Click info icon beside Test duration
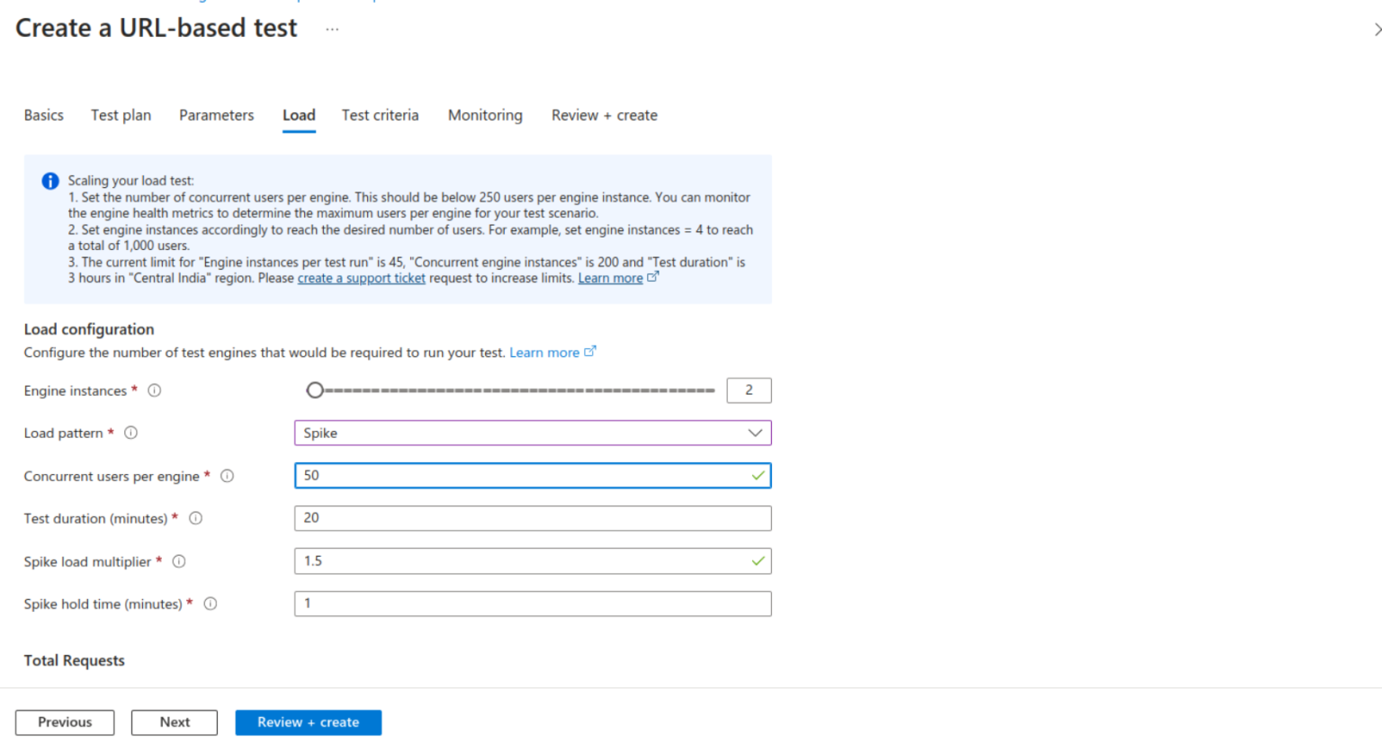This screenshot has height=743, width=1382. 196,518
